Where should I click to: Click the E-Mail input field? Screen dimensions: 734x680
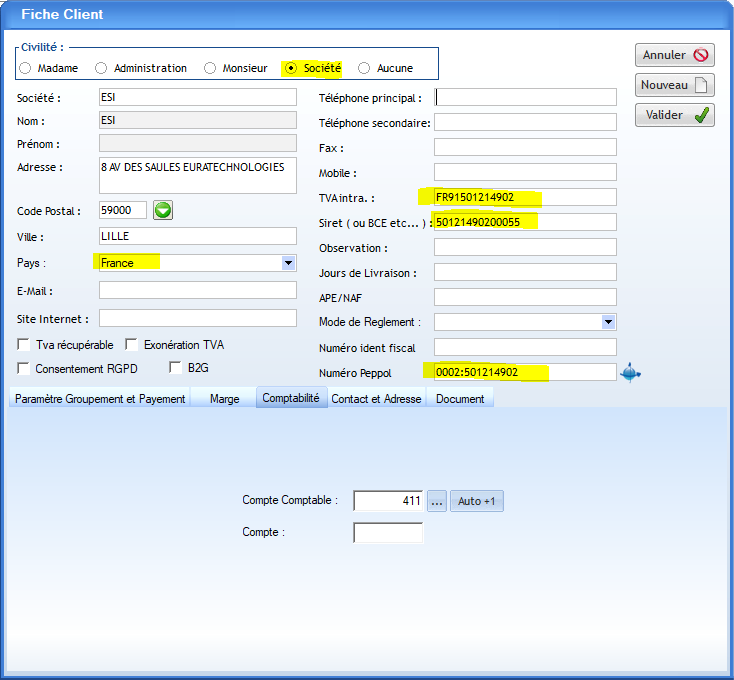tap(197, 290)
